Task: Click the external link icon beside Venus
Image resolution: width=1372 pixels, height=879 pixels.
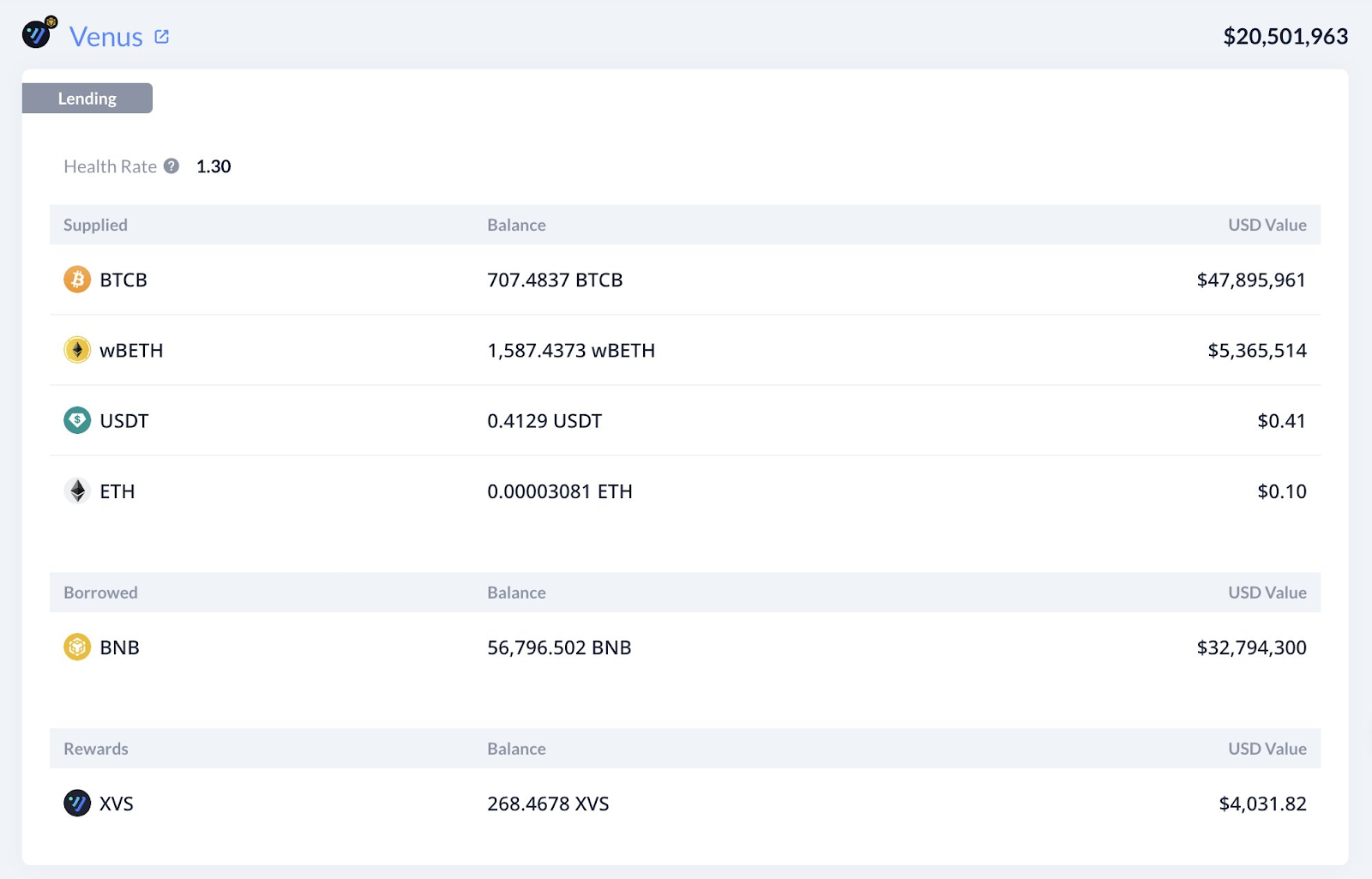Action: 162,35
